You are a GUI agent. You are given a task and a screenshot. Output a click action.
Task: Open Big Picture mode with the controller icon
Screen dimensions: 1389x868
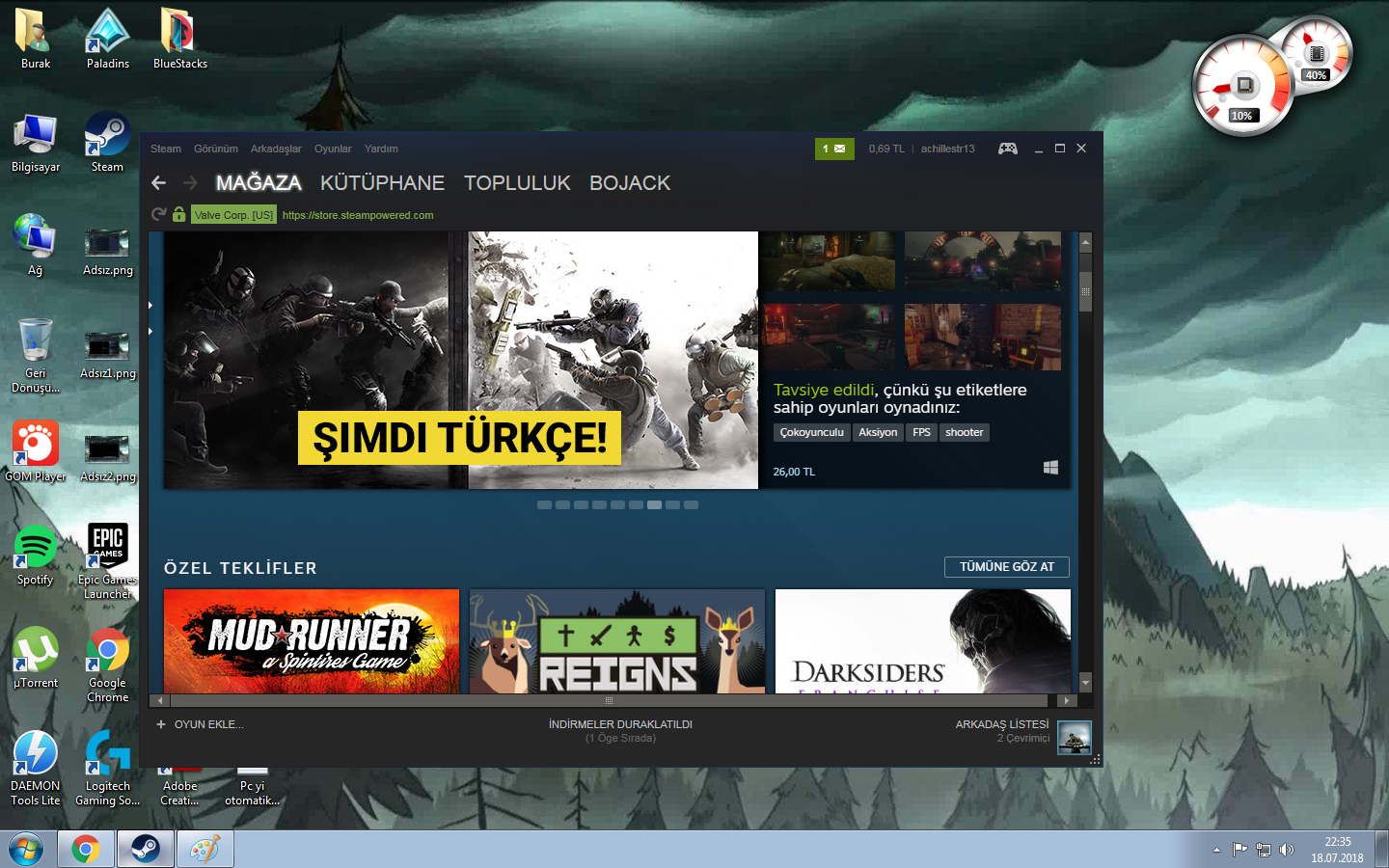click(x=1007, y=149)
